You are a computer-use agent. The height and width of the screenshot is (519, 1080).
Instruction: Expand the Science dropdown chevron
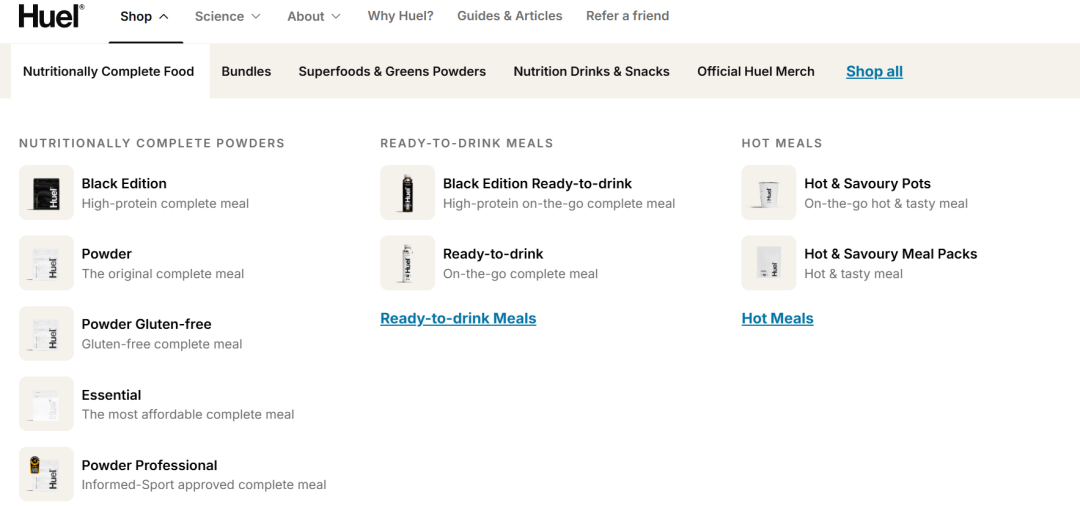click(256, 17)
